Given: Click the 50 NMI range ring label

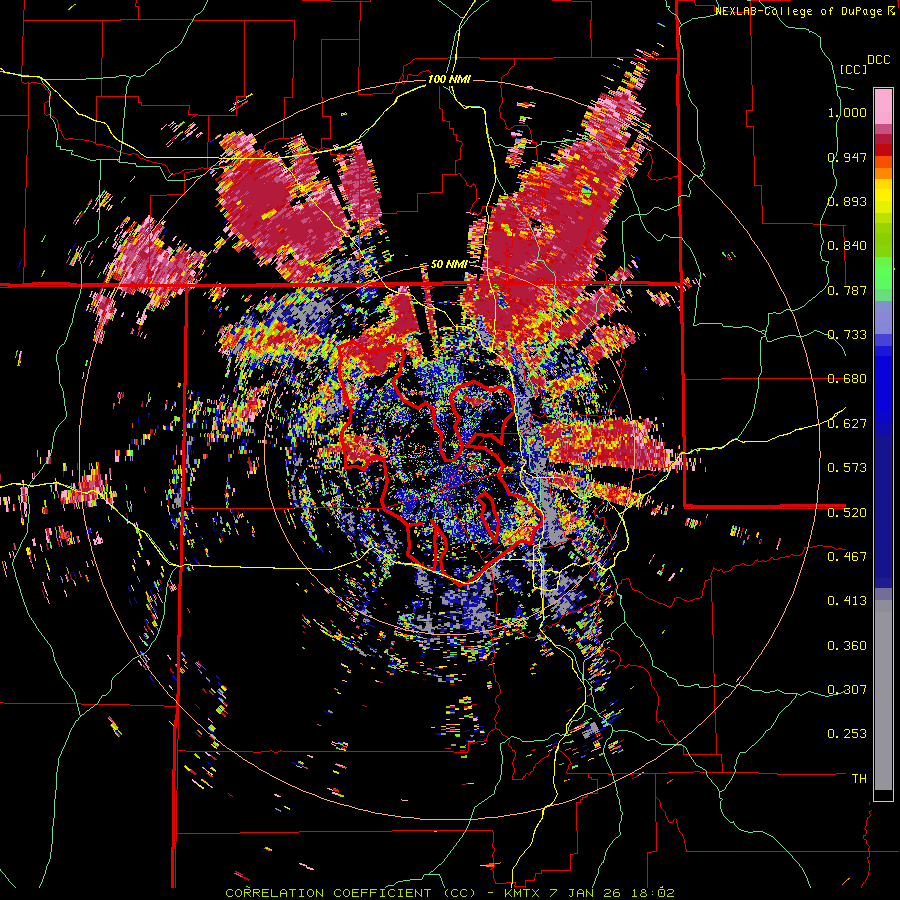Looking at the screenshot, I should tap(449, 265).
